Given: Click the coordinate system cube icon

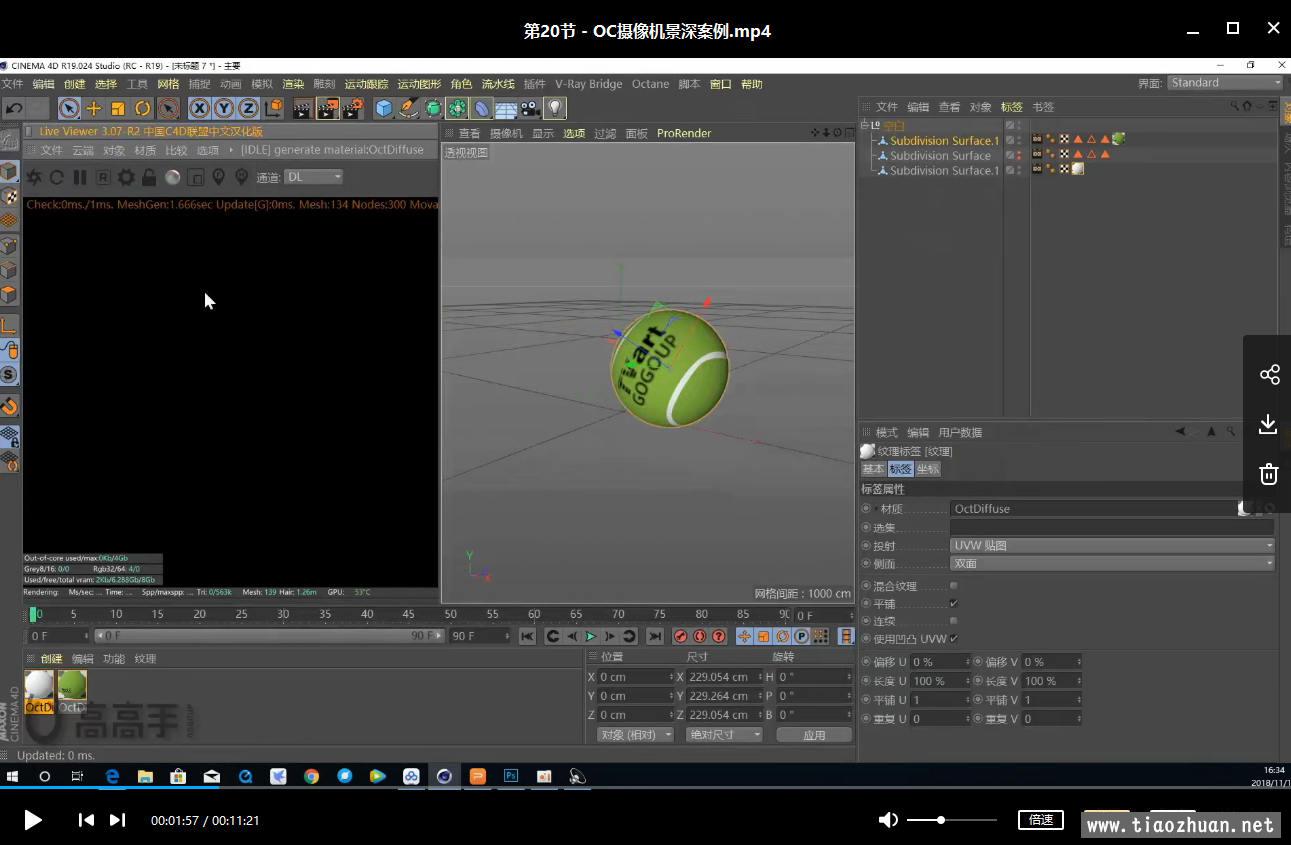Looking at the screenshot, I should [x=273, y=108].
